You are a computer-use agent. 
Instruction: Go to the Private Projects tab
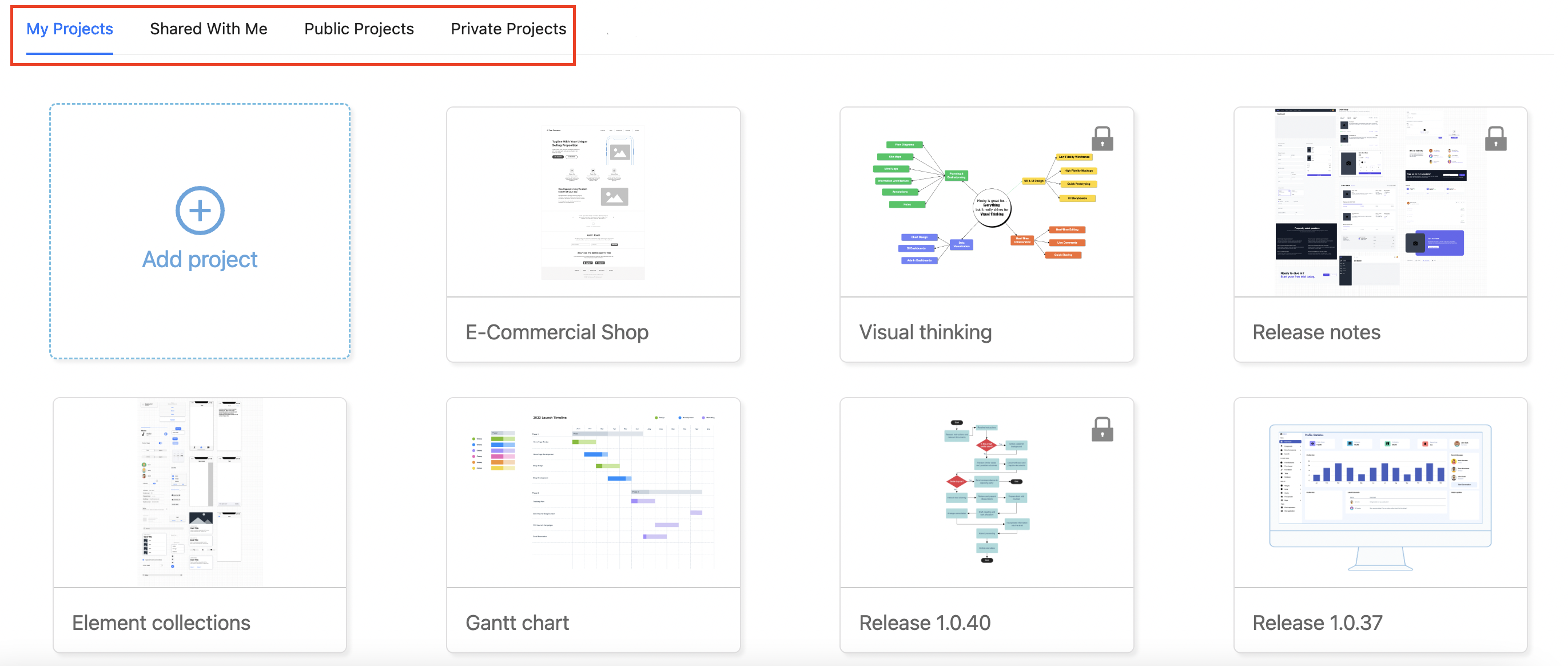click(508, 29)
